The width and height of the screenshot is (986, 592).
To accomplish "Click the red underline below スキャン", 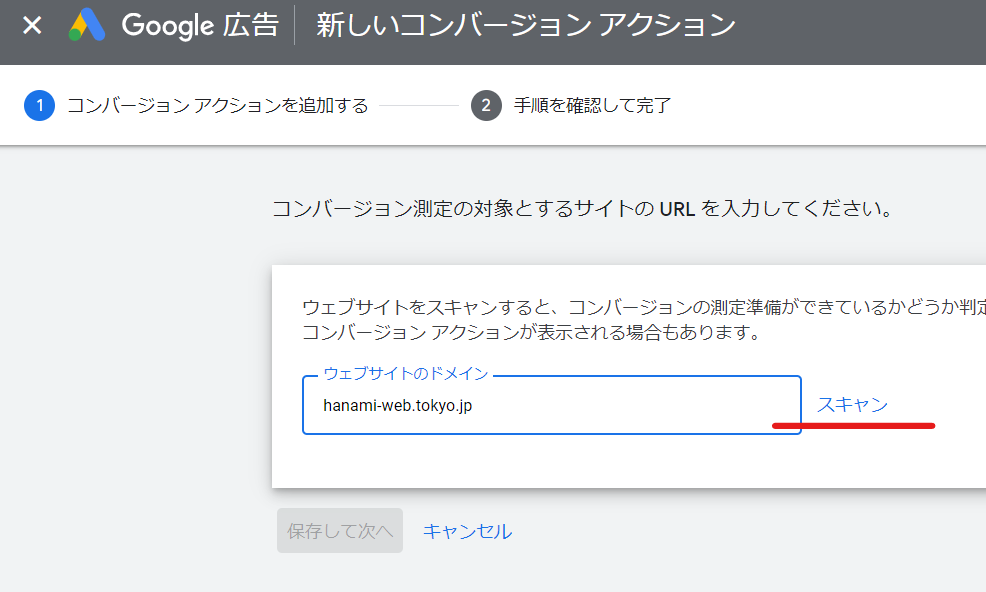I will pos(853,426).
